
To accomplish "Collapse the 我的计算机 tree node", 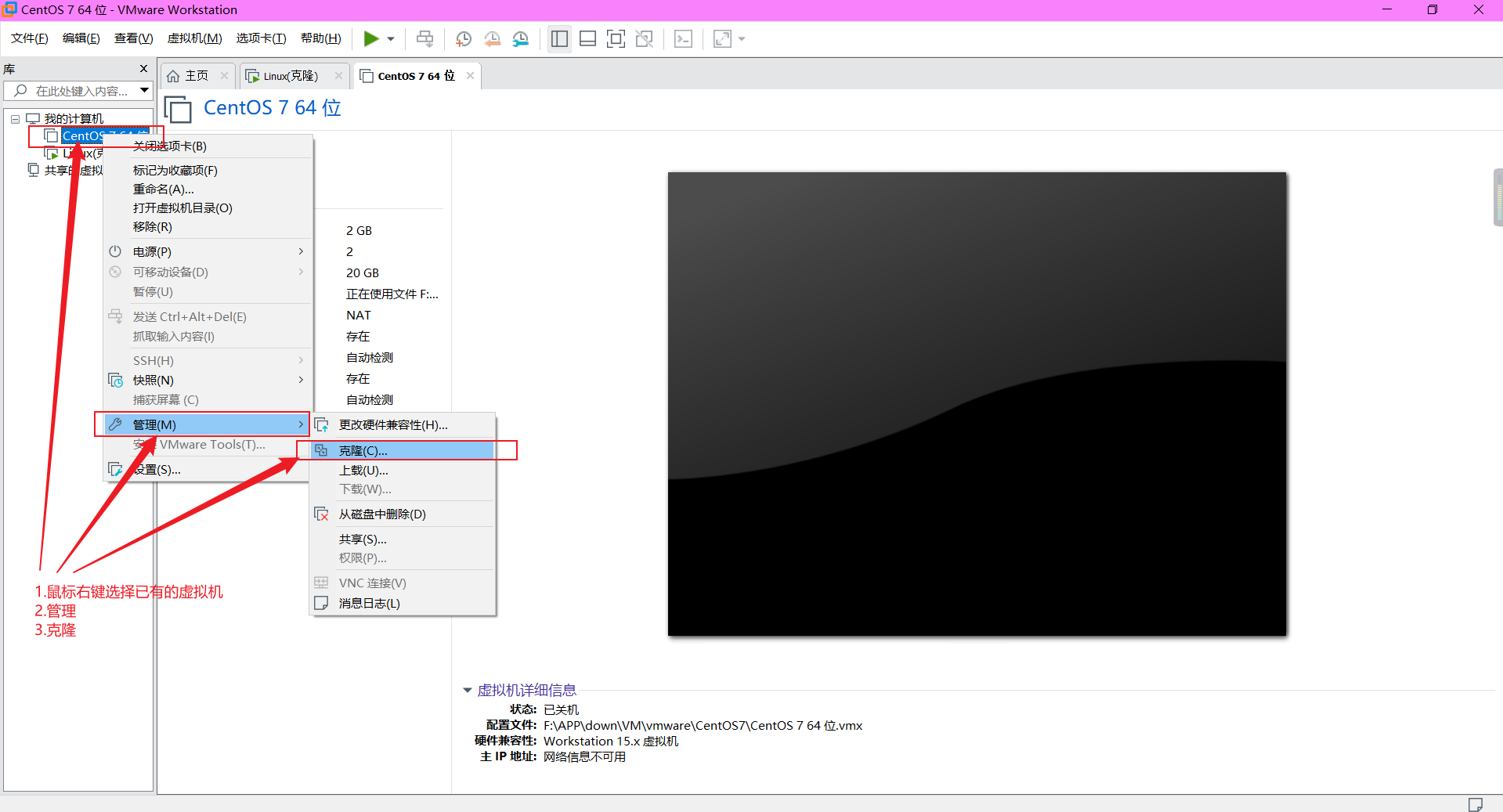I will click(15, 119).
